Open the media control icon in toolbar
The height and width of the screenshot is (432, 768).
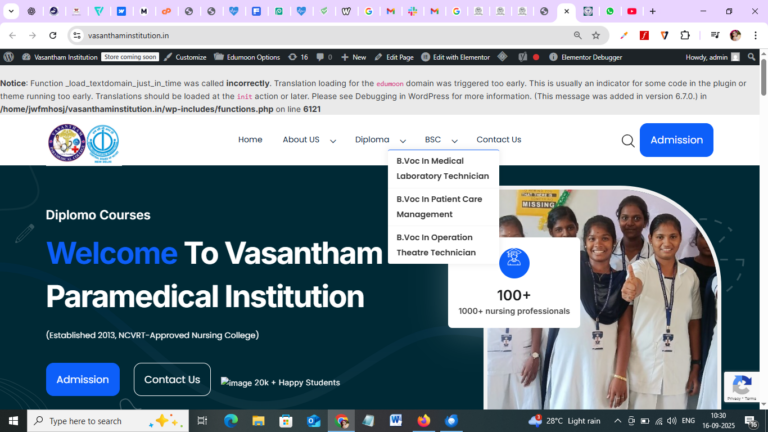715,35
